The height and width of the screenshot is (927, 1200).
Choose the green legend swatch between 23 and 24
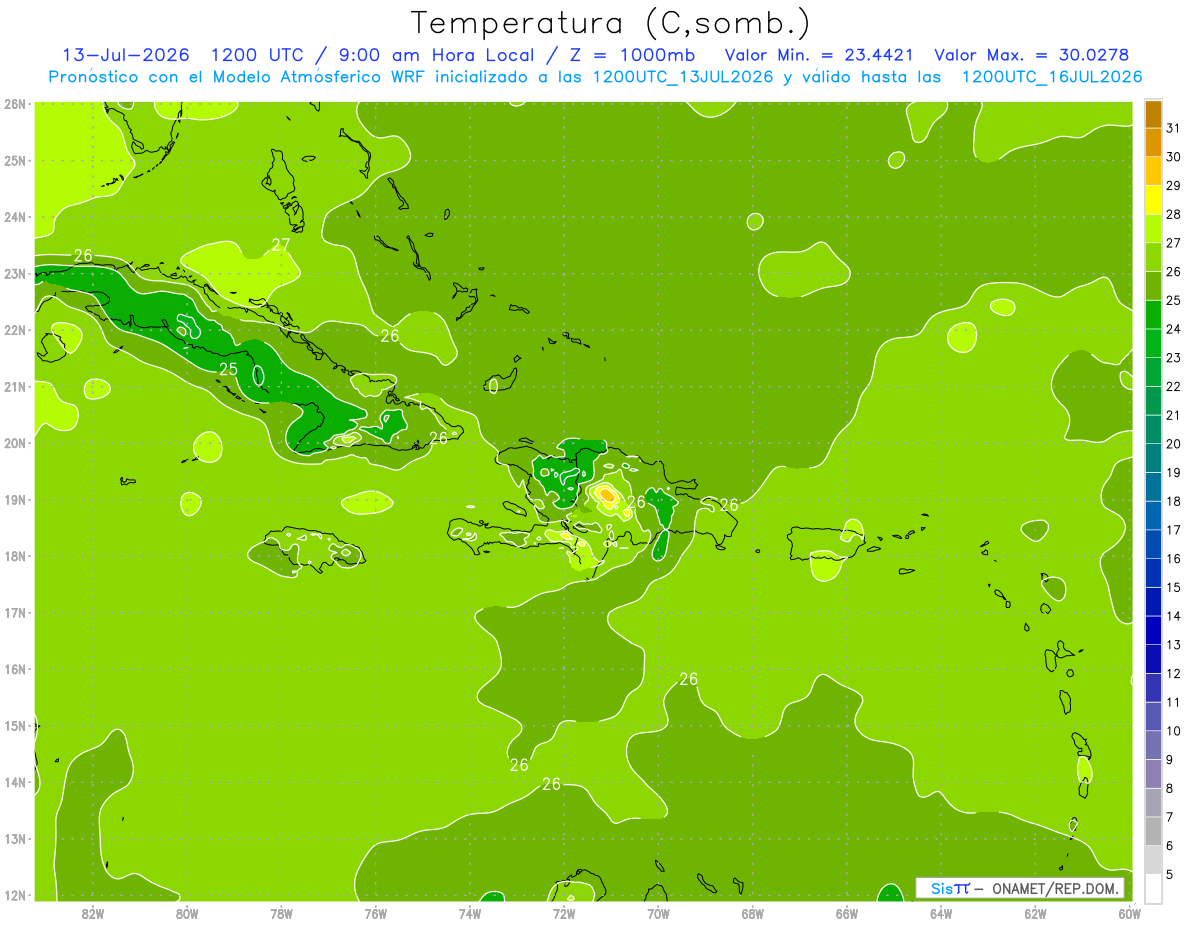1153,343
